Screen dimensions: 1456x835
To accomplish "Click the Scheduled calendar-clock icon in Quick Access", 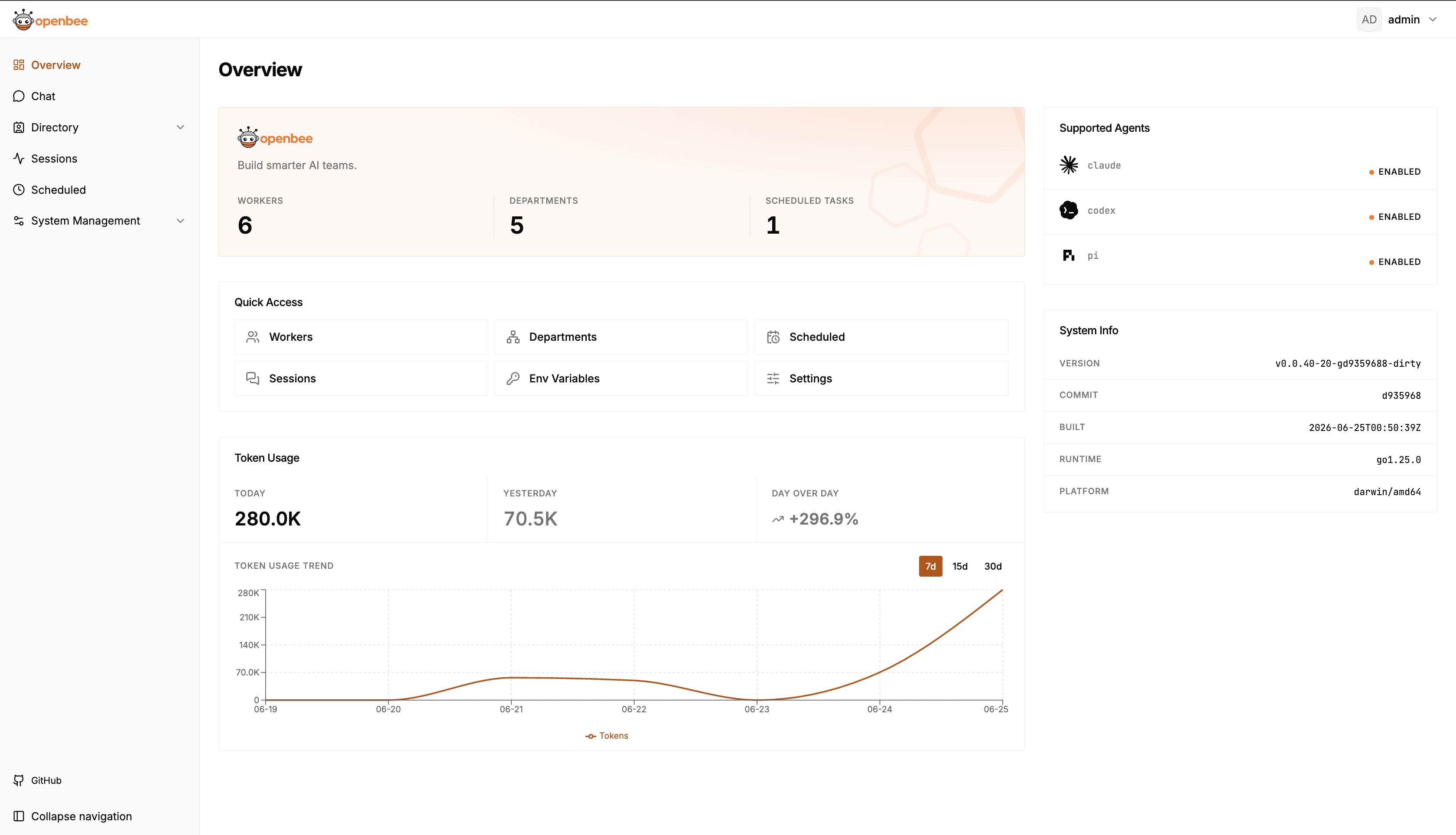I will 773,336.
